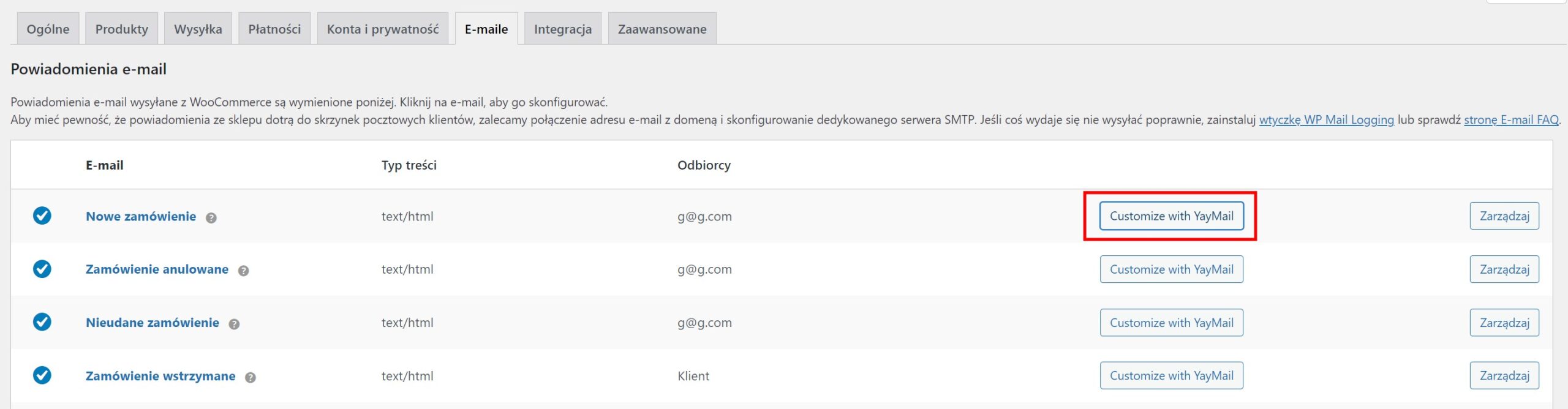
Task: Click help icon next to Nowe zamówienie
Action: click(211, 217)
